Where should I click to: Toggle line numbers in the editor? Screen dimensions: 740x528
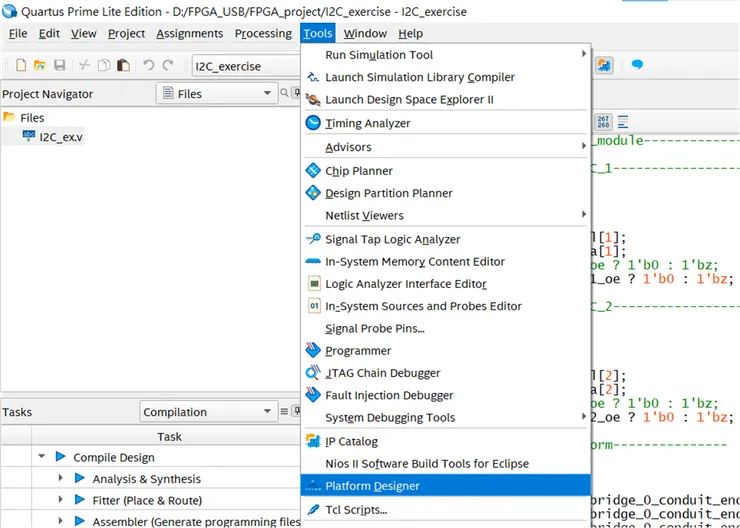click(x=603, y=122)
